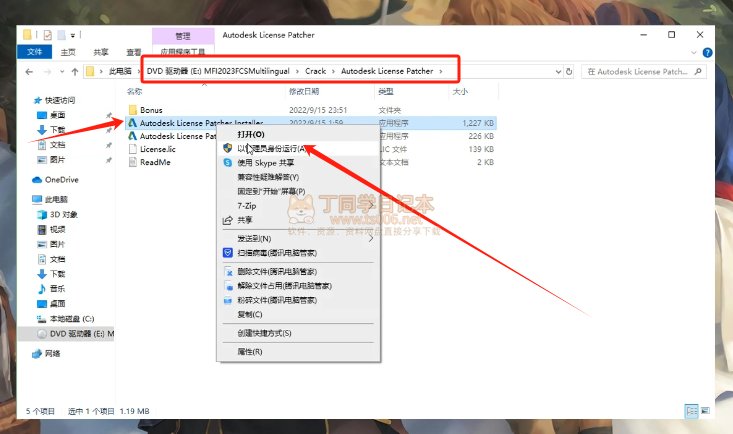Click the Autodesk License Patcher breadcrumb segment

coord(387,71)
